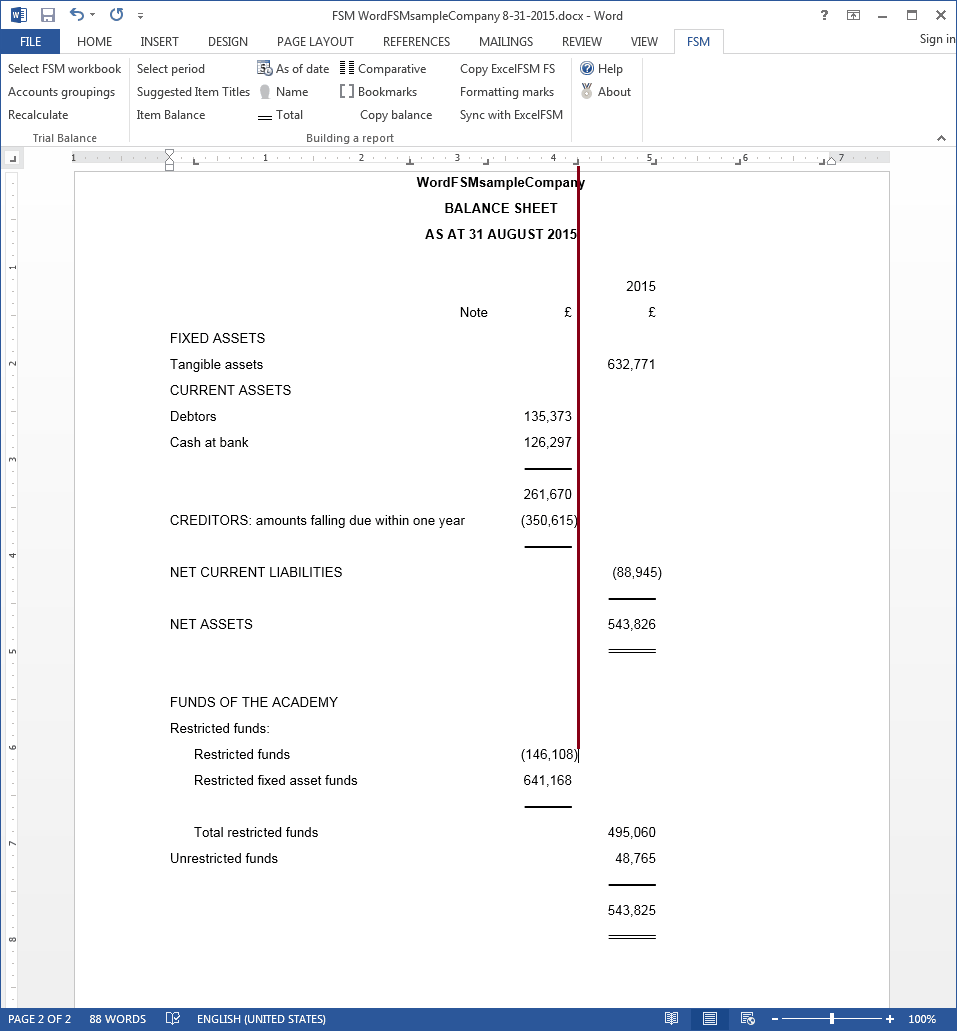This screenshot has width=957, height=1031.
Task: Toggle Bookmarks brackets icon
Action: coord(347,91)
